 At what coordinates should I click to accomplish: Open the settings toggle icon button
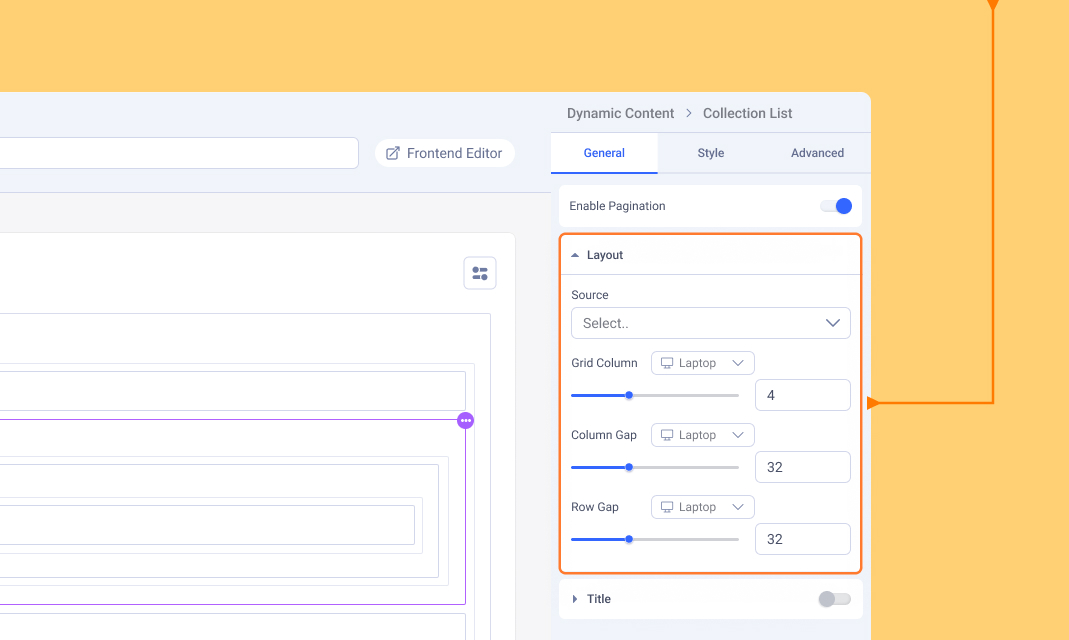pos(480,273)
